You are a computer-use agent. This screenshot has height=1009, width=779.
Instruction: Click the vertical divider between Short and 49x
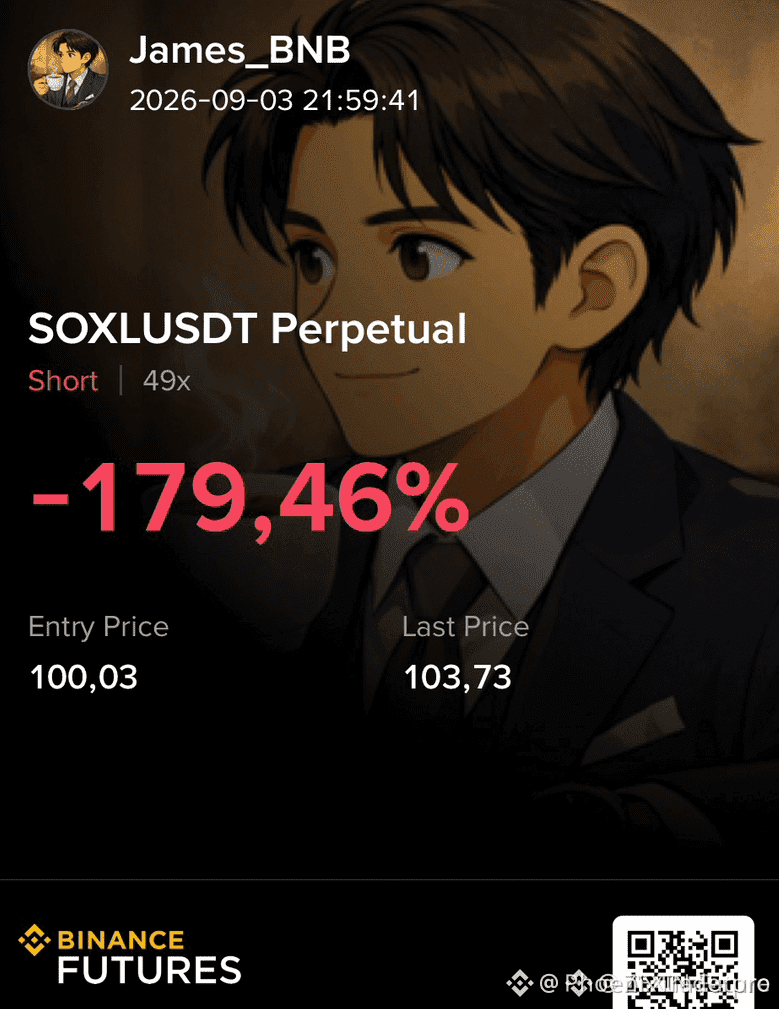point(121,380)
